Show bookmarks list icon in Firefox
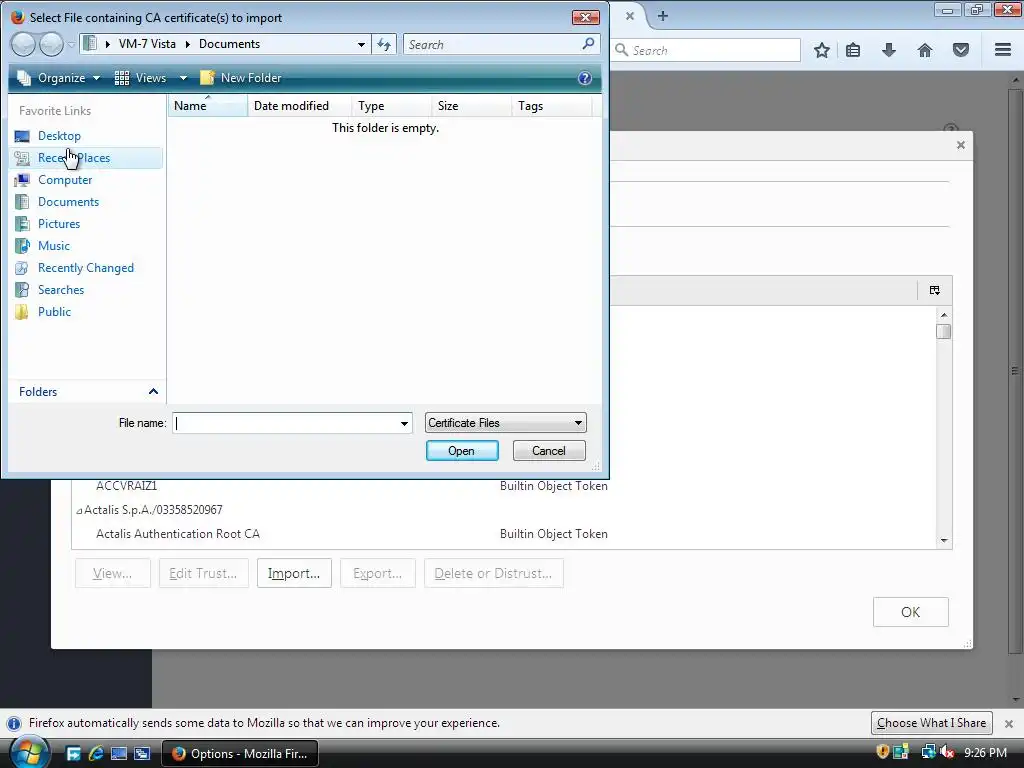 853,50
